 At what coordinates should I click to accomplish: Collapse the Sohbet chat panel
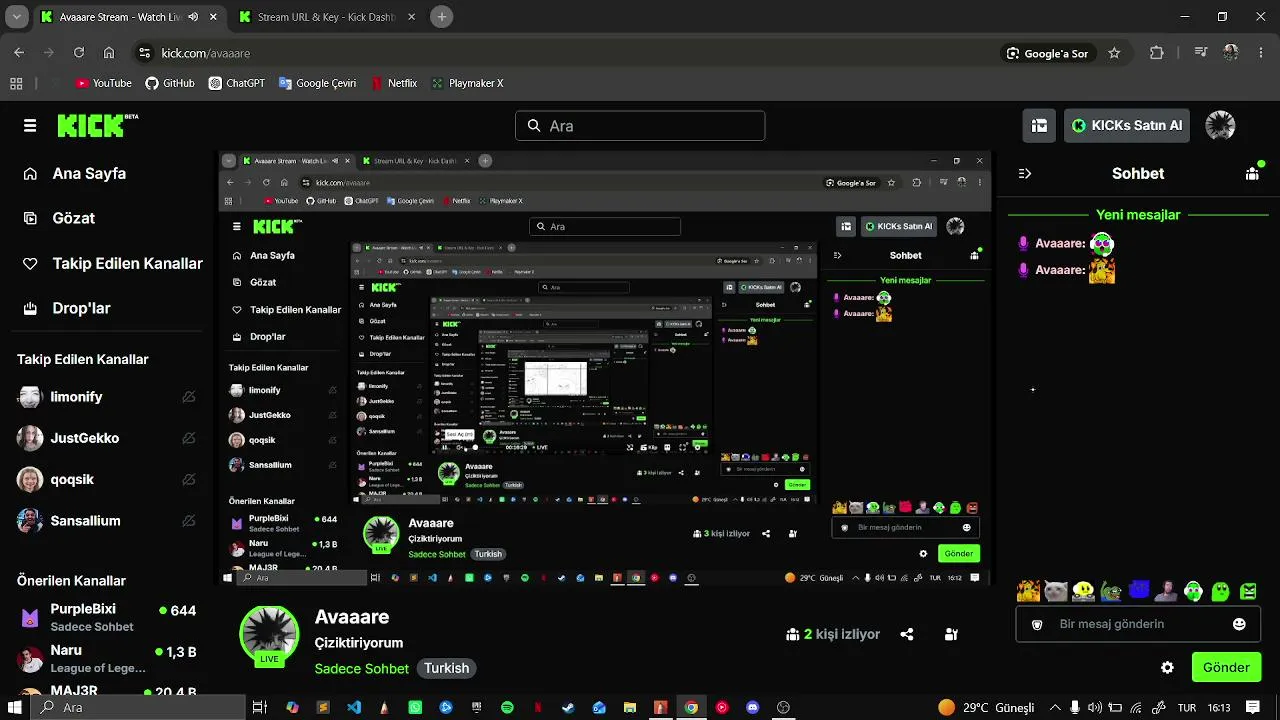point(1025,174)
